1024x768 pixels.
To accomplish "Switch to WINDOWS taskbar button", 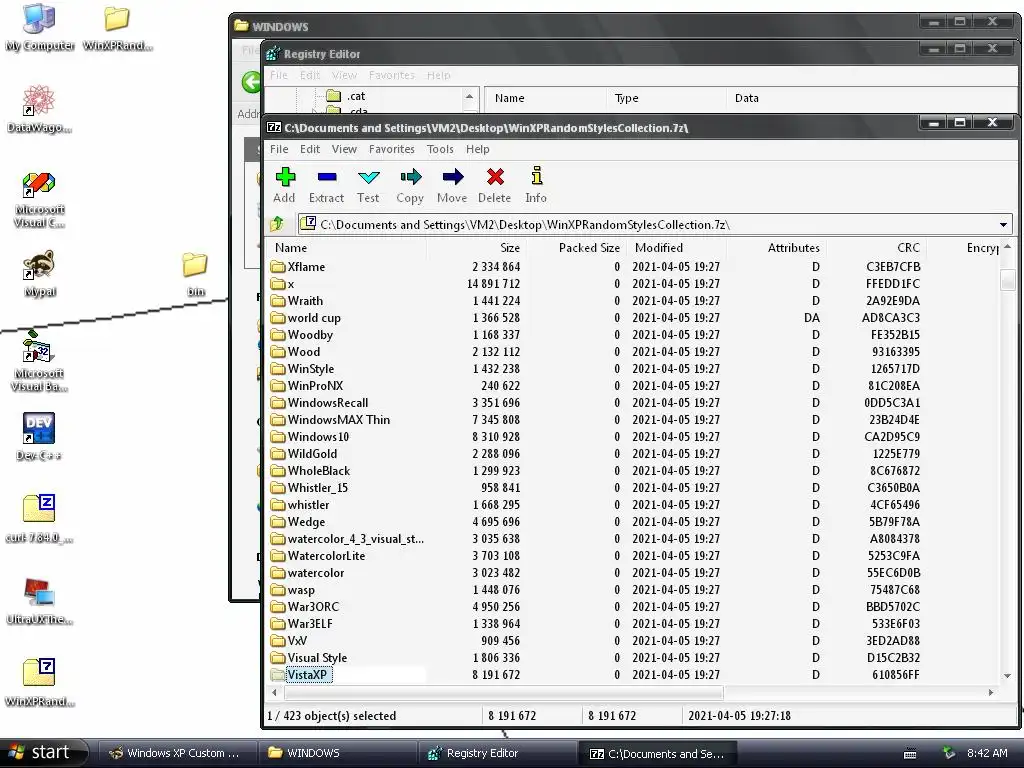I will 337,753.
